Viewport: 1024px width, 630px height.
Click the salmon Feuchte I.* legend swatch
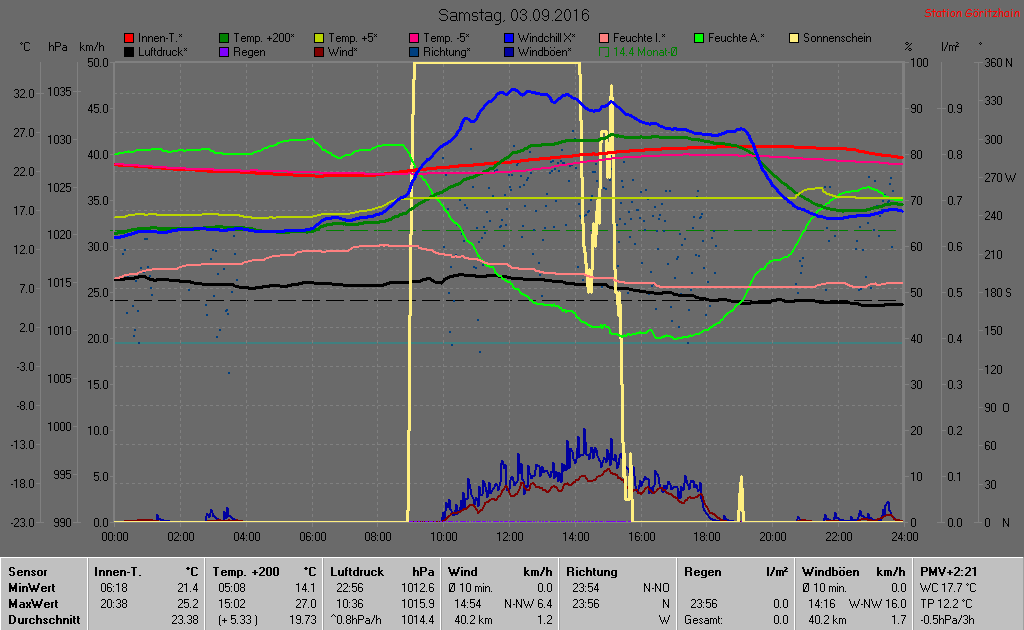603,39
